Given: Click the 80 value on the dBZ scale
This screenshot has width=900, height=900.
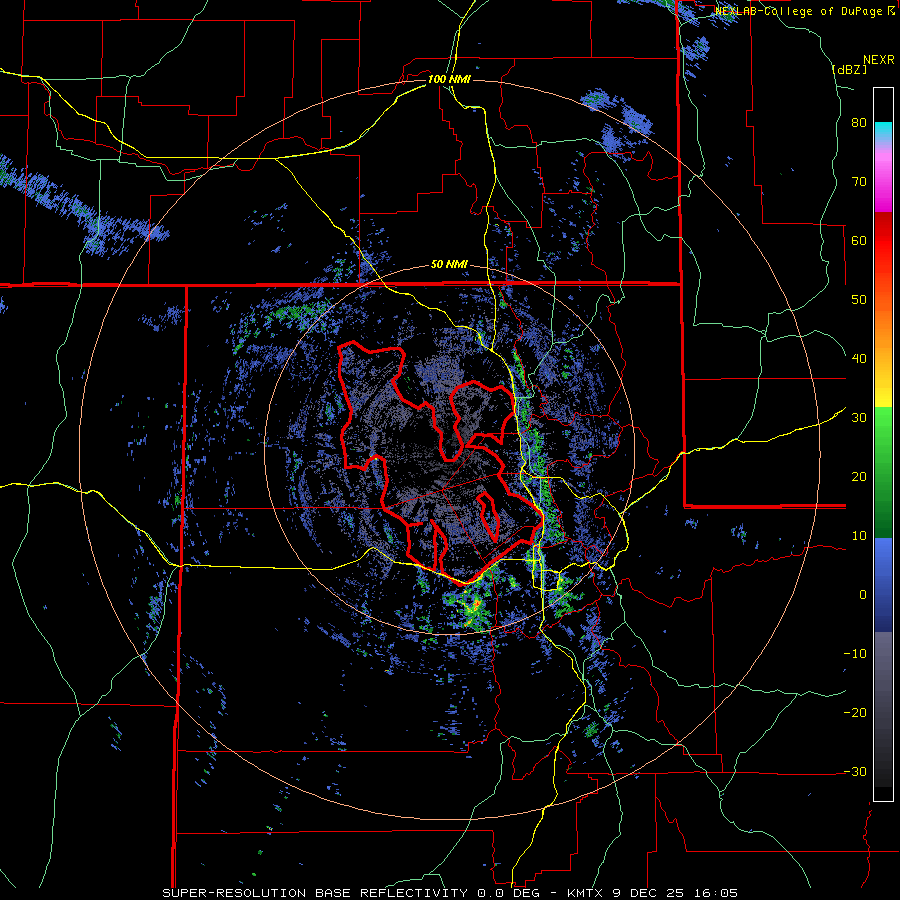Looking at the screenshot, I should tap(859, 123).
